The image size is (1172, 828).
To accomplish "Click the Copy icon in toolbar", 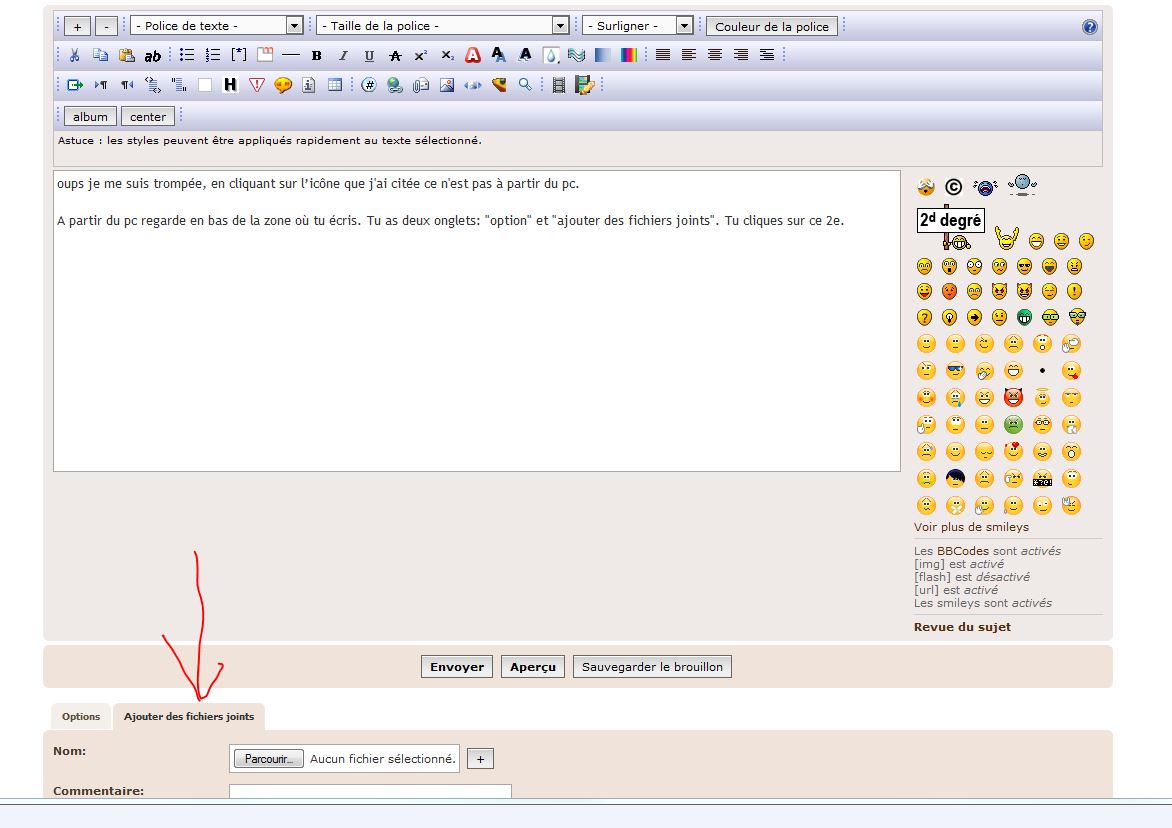I will pos(100,55).
